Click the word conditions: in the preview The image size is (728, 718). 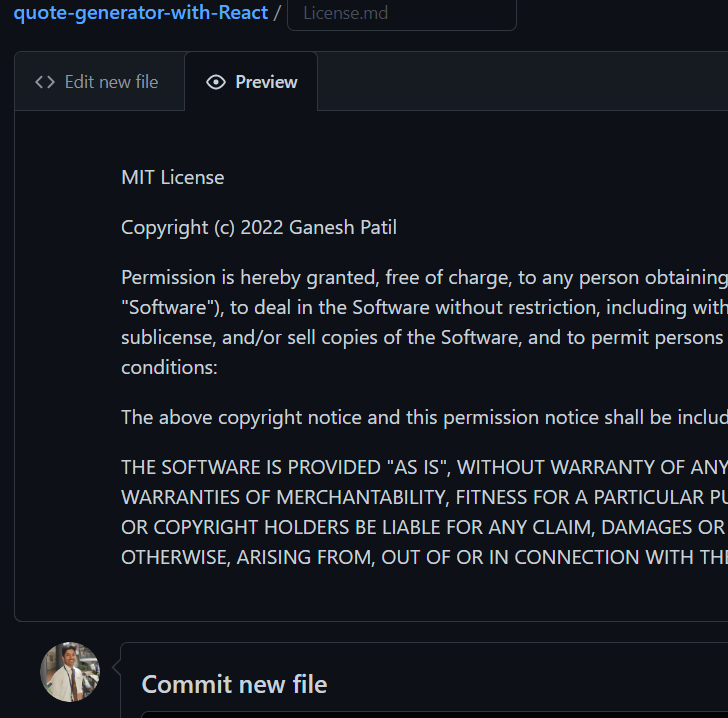(169, 367)
